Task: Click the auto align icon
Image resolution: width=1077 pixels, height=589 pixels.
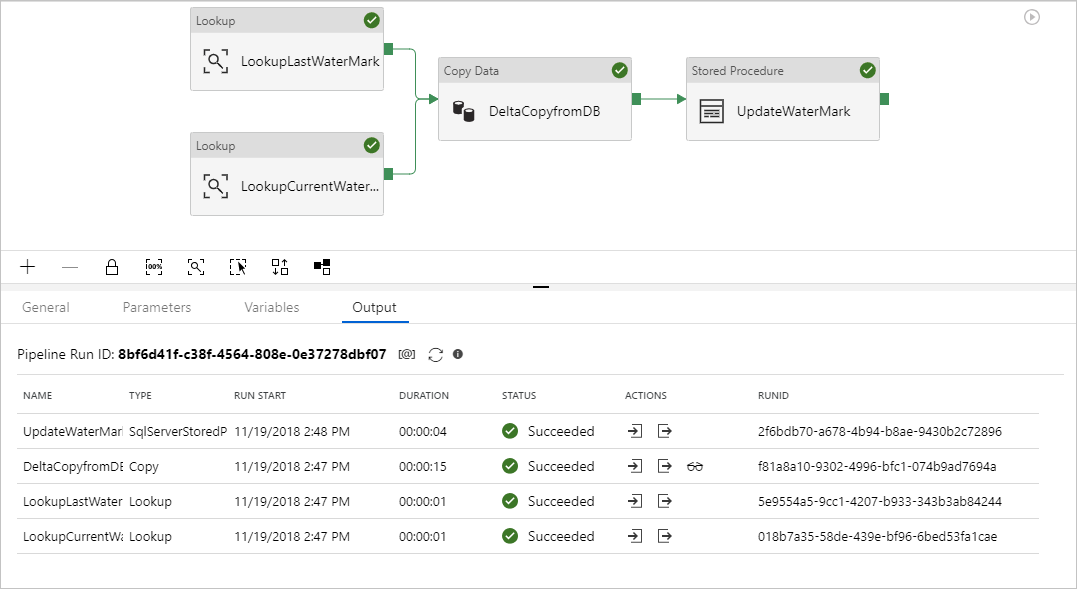Action: (x=280, y=267)
